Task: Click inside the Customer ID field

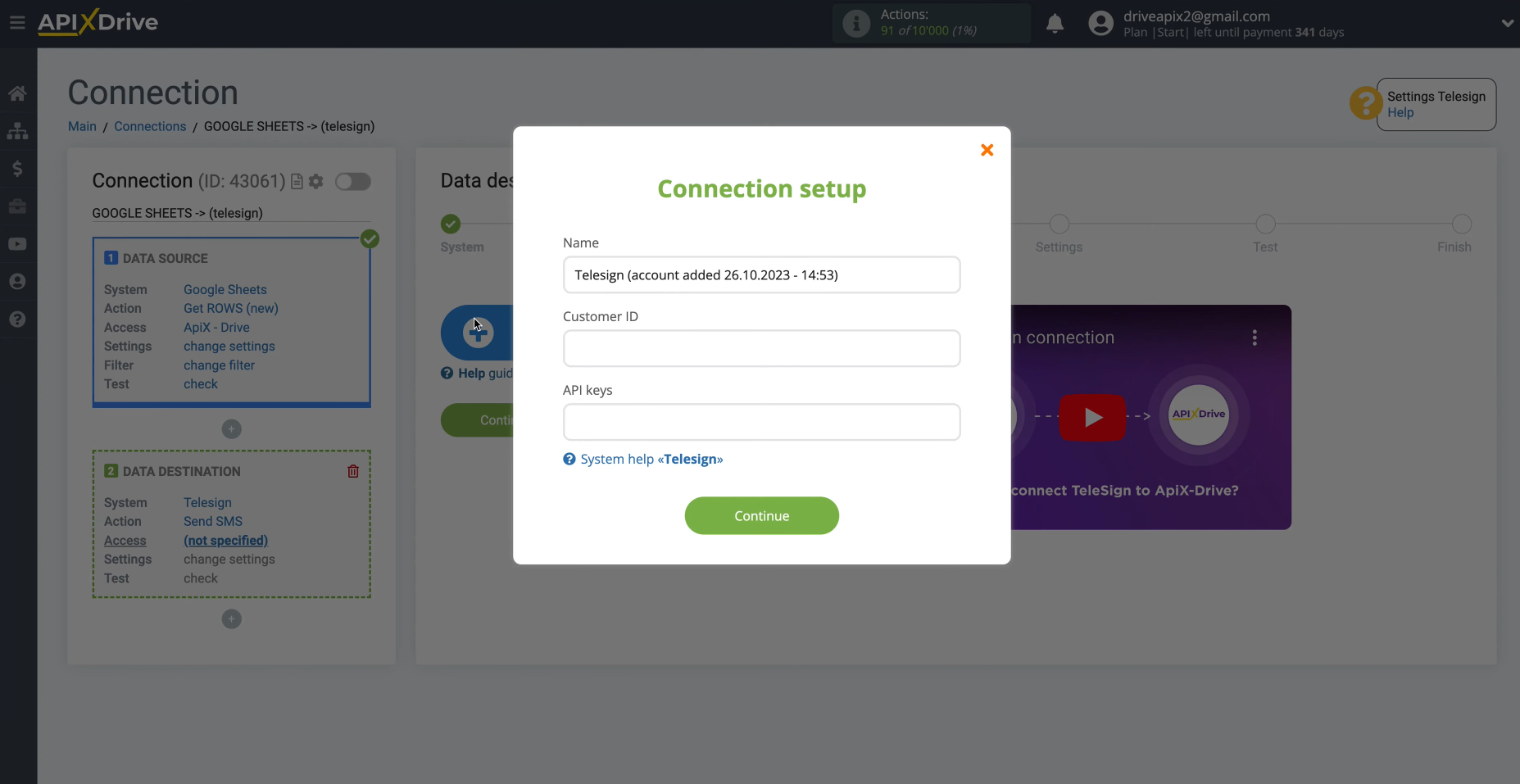Action: point(761,348)
